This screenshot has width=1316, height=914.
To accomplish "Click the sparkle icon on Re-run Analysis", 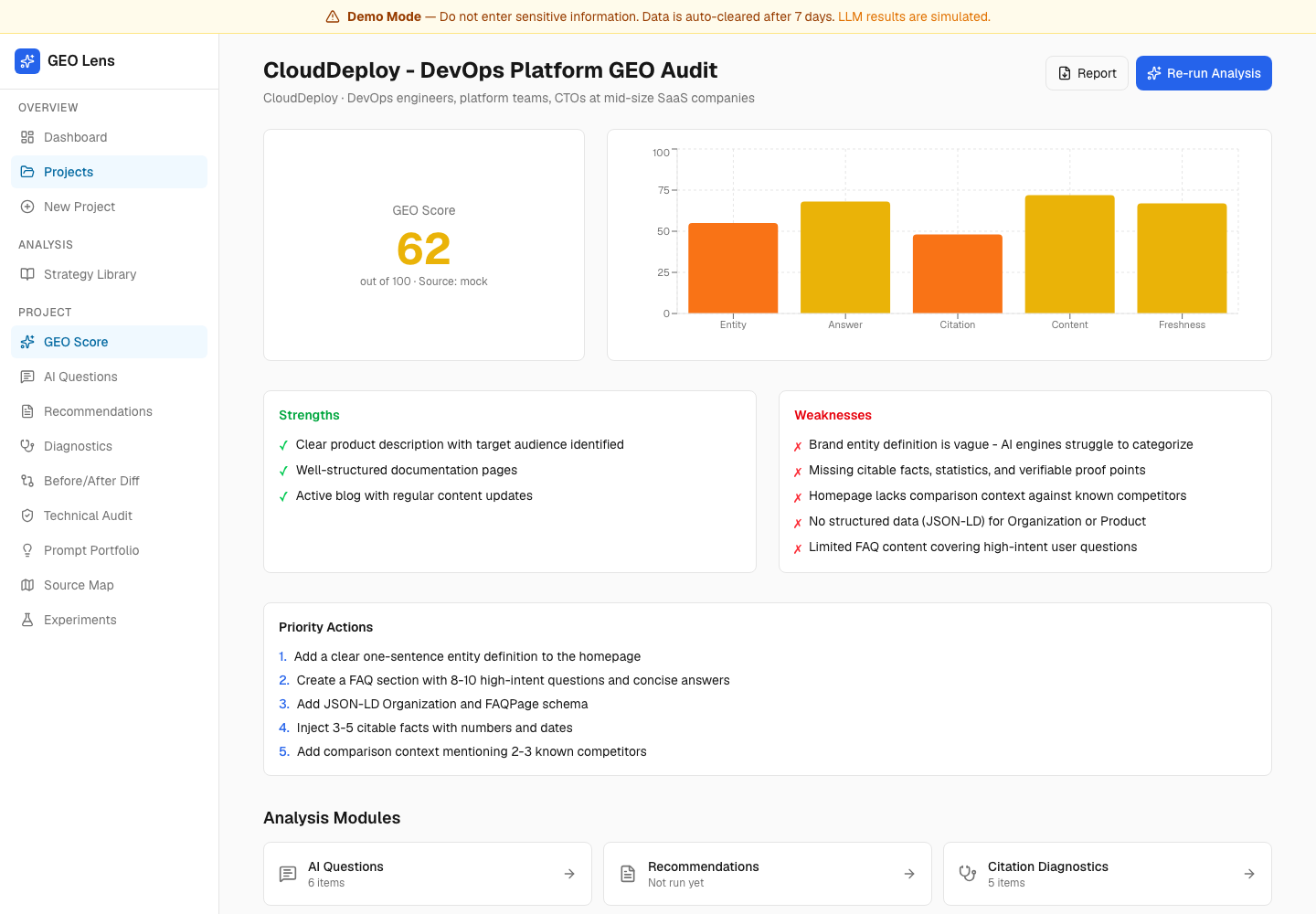I will (x=1154, y=73).
